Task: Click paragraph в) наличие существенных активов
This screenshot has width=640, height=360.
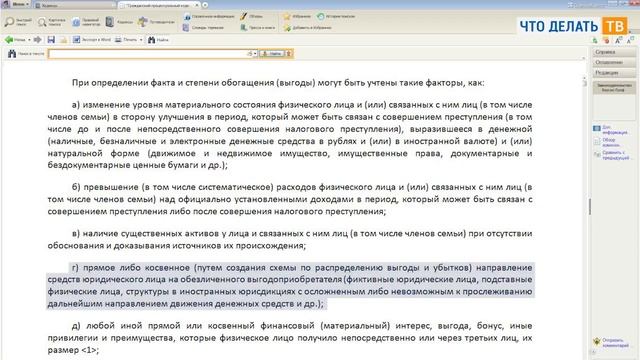Action: [290, 240]
